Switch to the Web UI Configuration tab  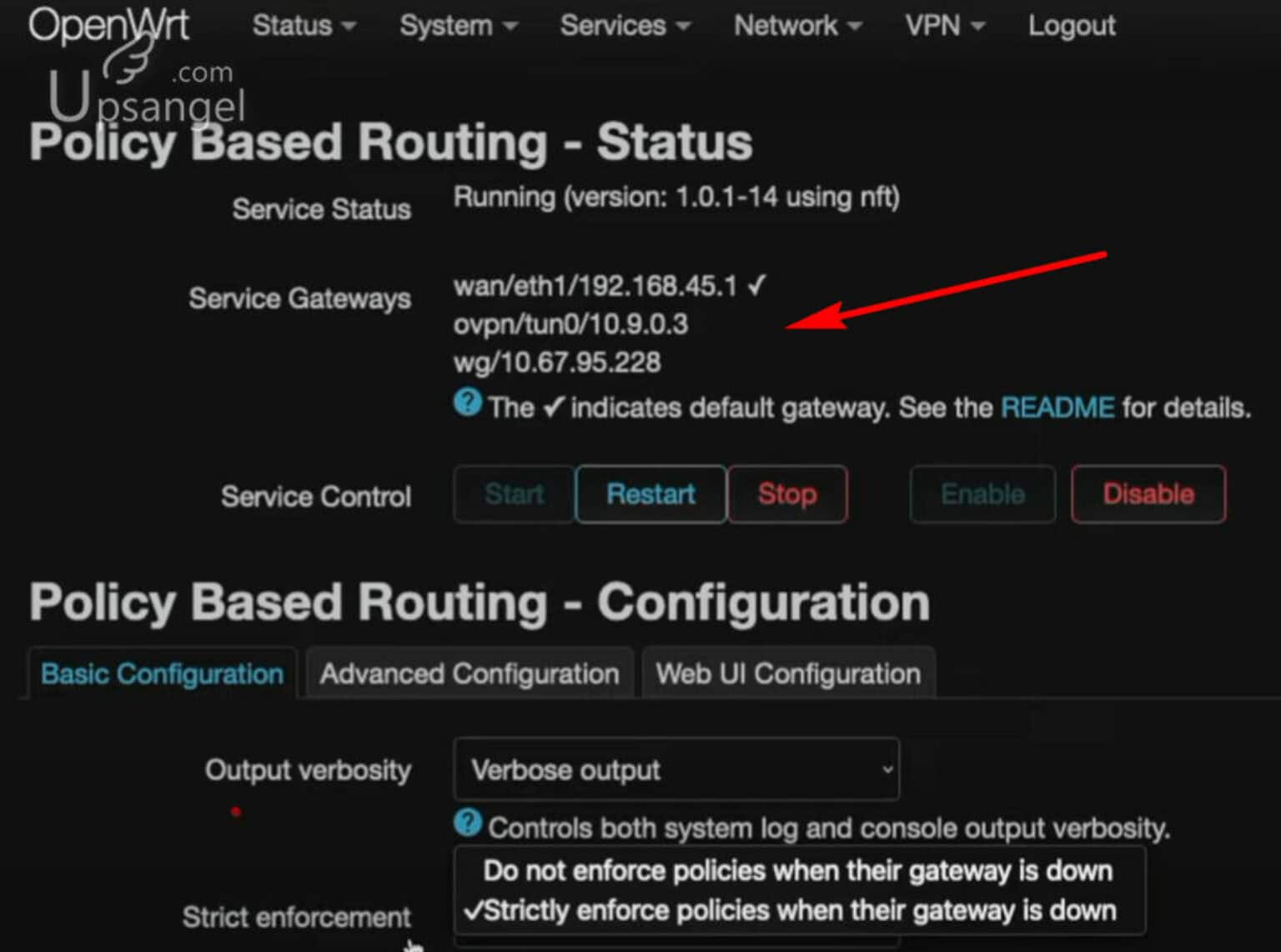point(787,673)
